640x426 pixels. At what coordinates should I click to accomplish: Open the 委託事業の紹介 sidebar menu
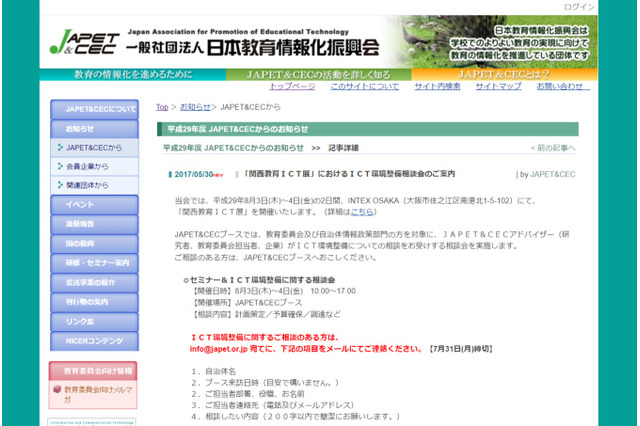(94, 282)
